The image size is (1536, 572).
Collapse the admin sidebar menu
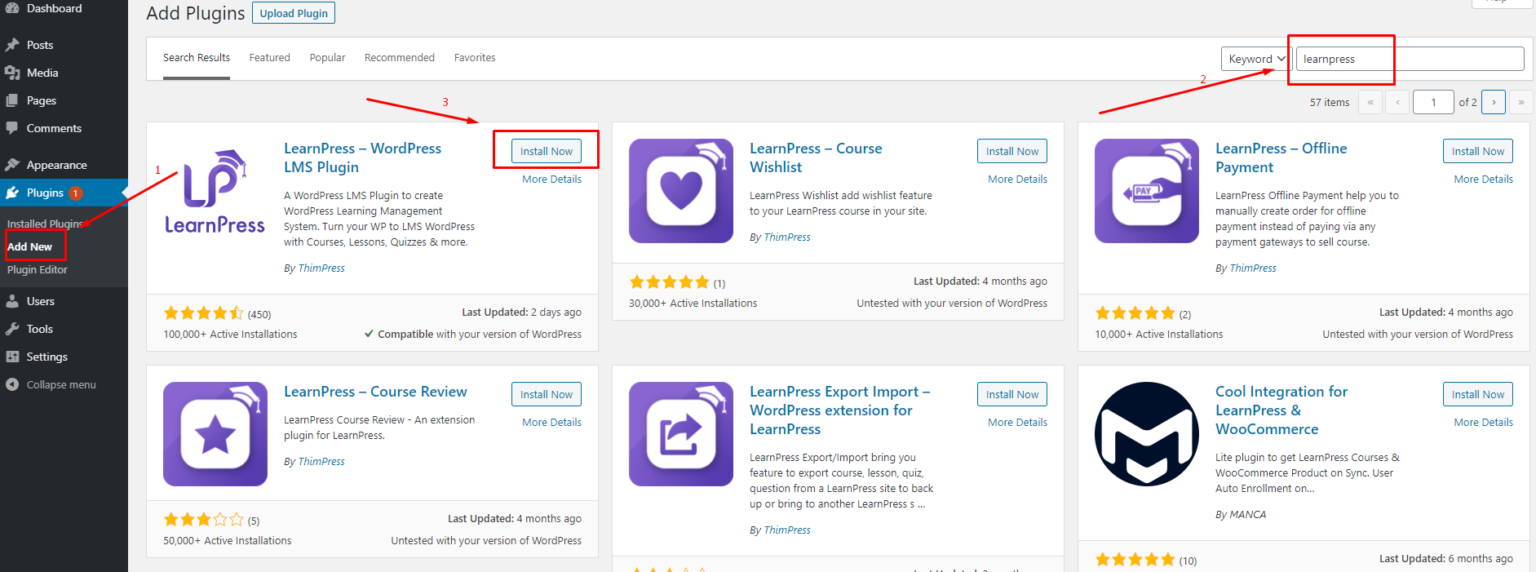point(60,385)
